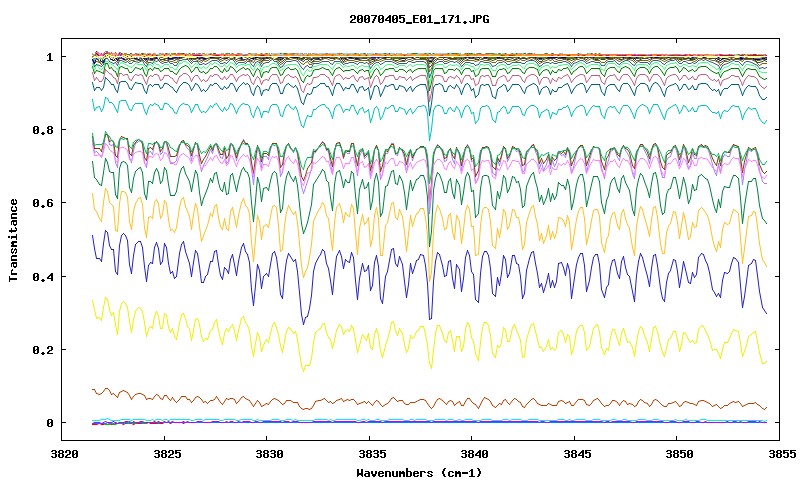Image resolution: width=800 pixels, height=480 pixels.
Task: Click the x-axis tick label 3830
Action: pos(269,454)
